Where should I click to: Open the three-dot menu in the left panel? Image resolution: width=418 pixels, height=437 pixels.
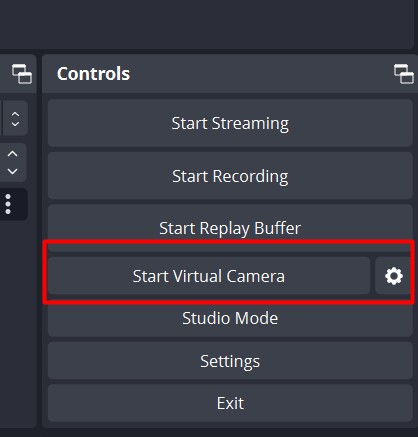(x=8, y=204)
